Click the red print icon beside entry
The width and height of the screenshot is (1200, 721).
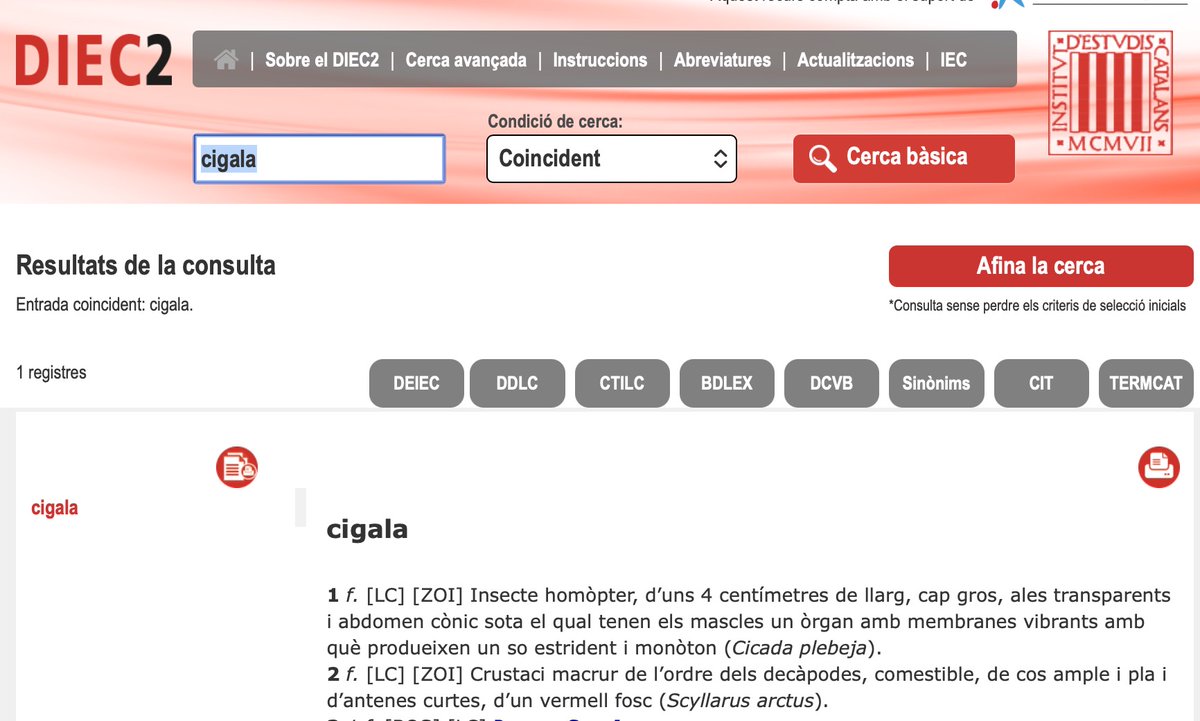coord(1159,467)
